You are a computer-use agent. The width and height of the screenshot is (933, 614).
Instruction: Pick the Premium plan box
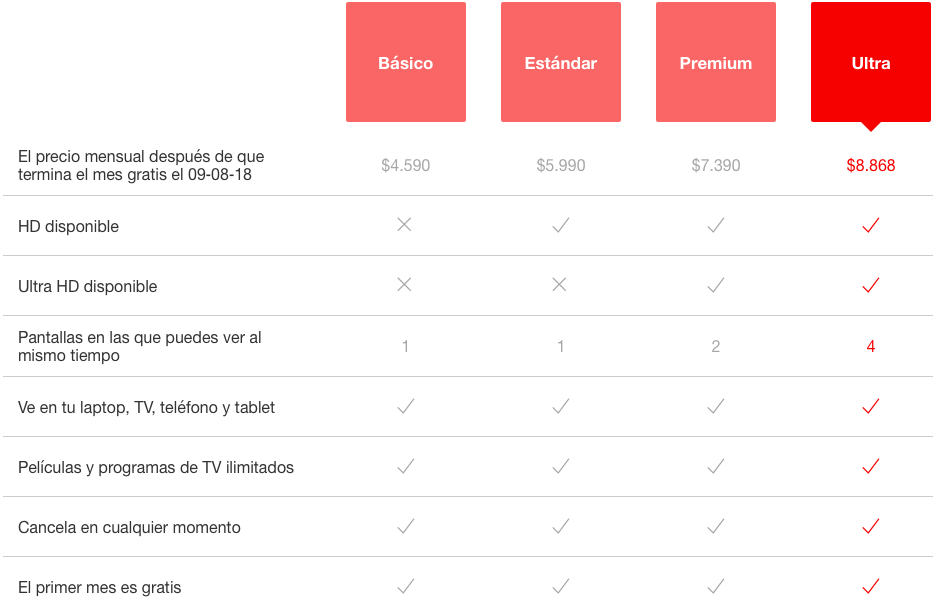coord(715,62)
